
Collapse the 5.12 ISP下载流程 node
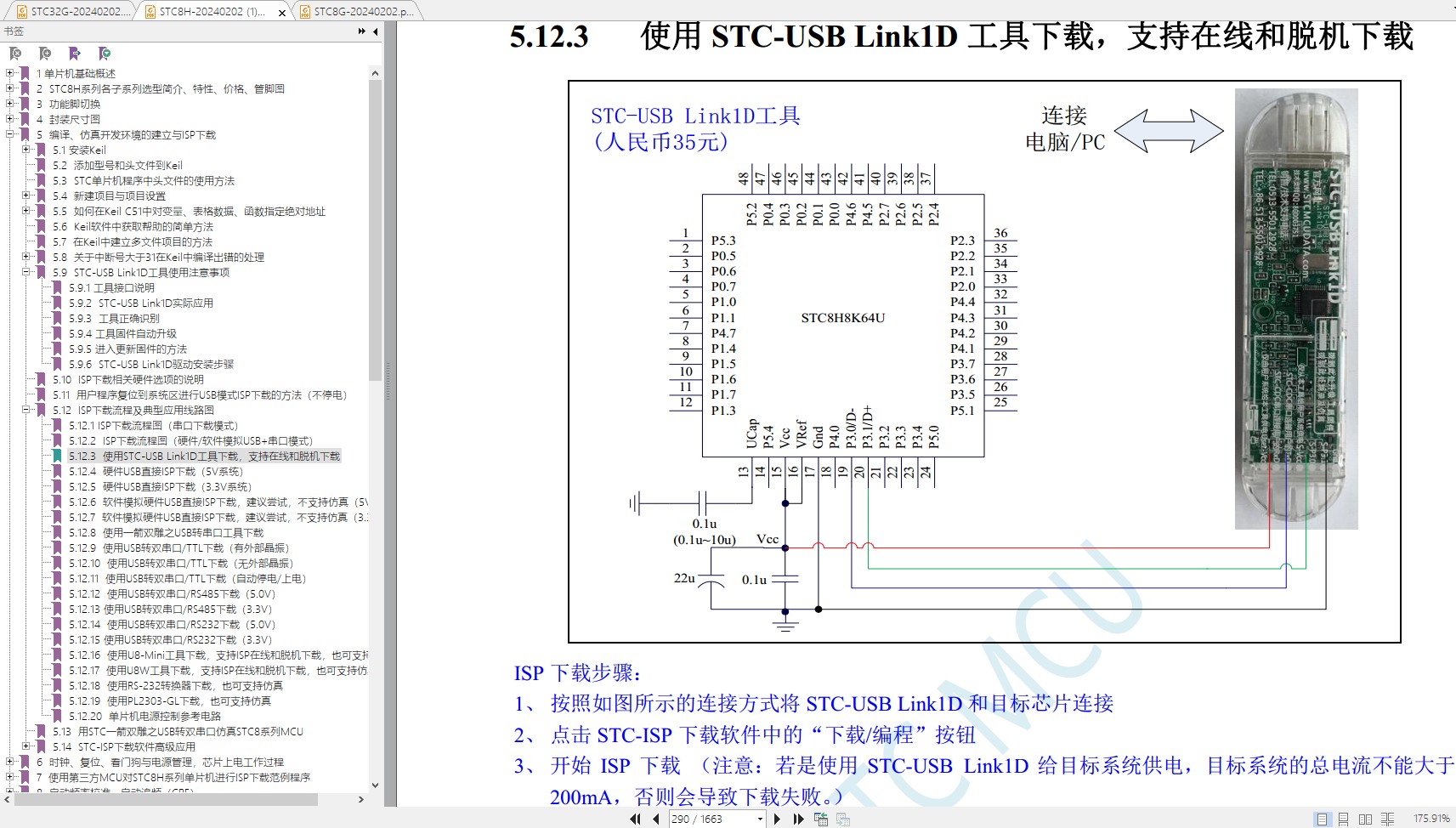point(26,410)
